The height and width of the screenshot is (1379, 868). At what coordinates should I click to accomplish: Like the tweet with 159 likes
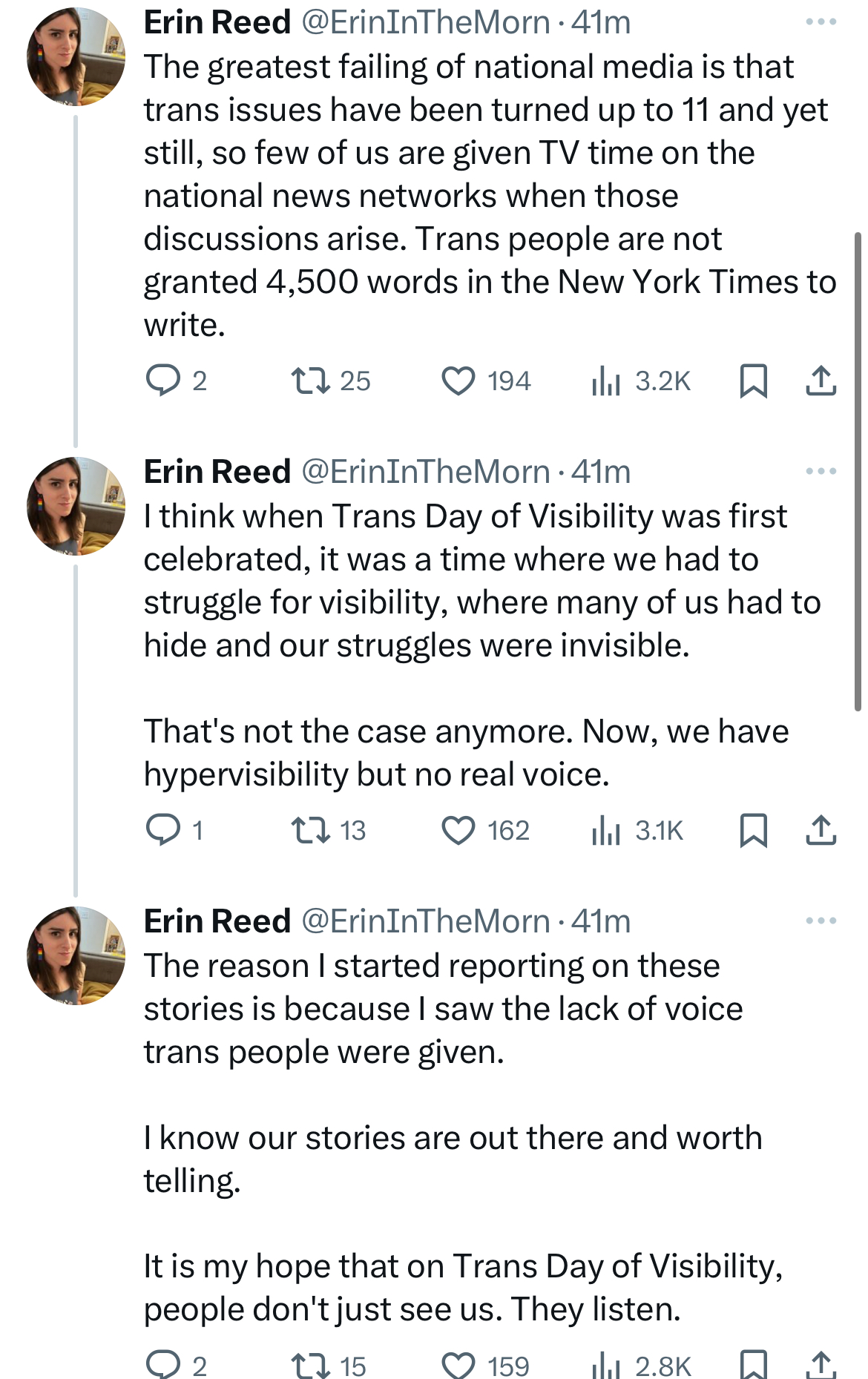tap(458, 1364)
